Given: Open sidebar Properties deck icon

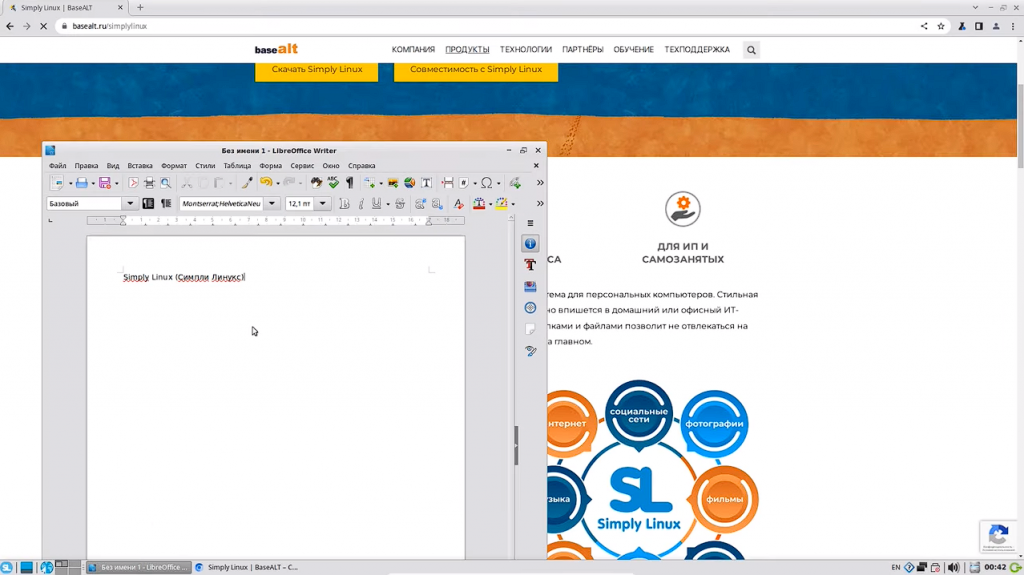Looking at the screenshot, I should tap(530, 244).
